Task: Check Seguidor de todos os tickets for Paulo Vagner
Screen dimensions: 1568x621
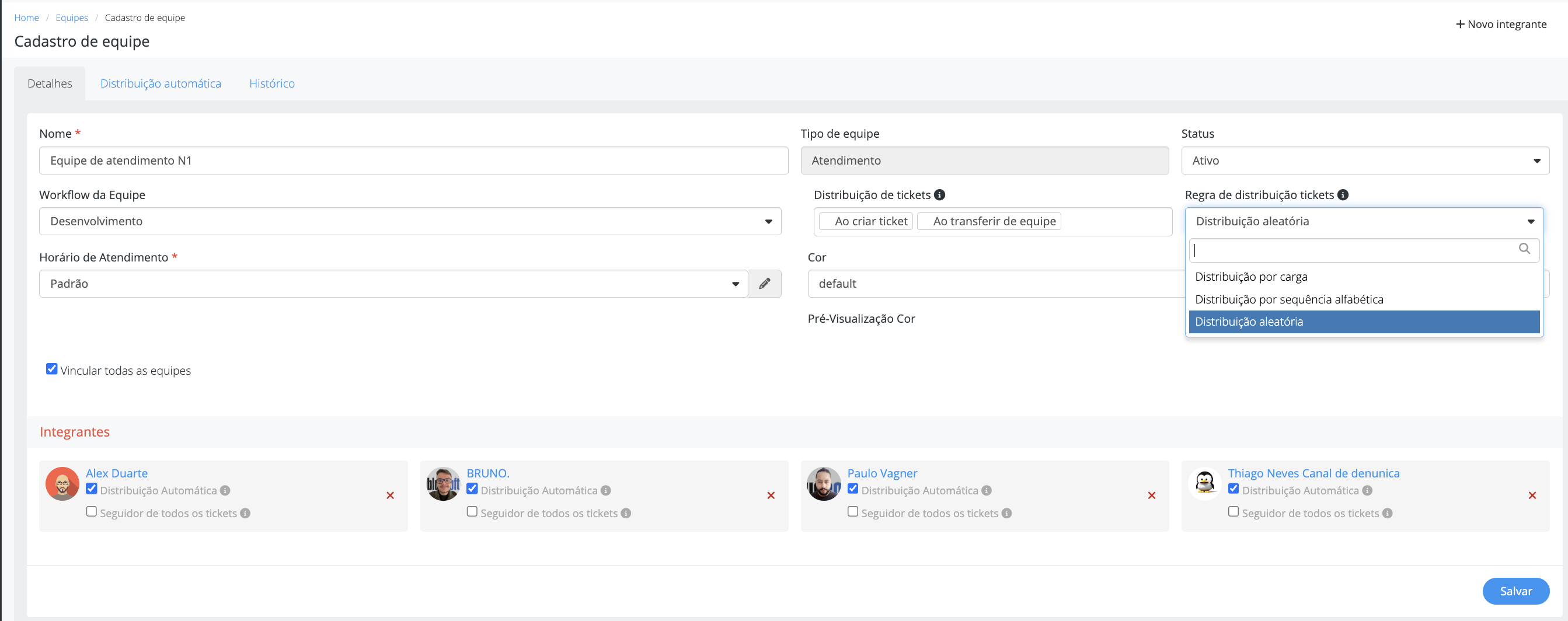Action: [x=853, y=511]
